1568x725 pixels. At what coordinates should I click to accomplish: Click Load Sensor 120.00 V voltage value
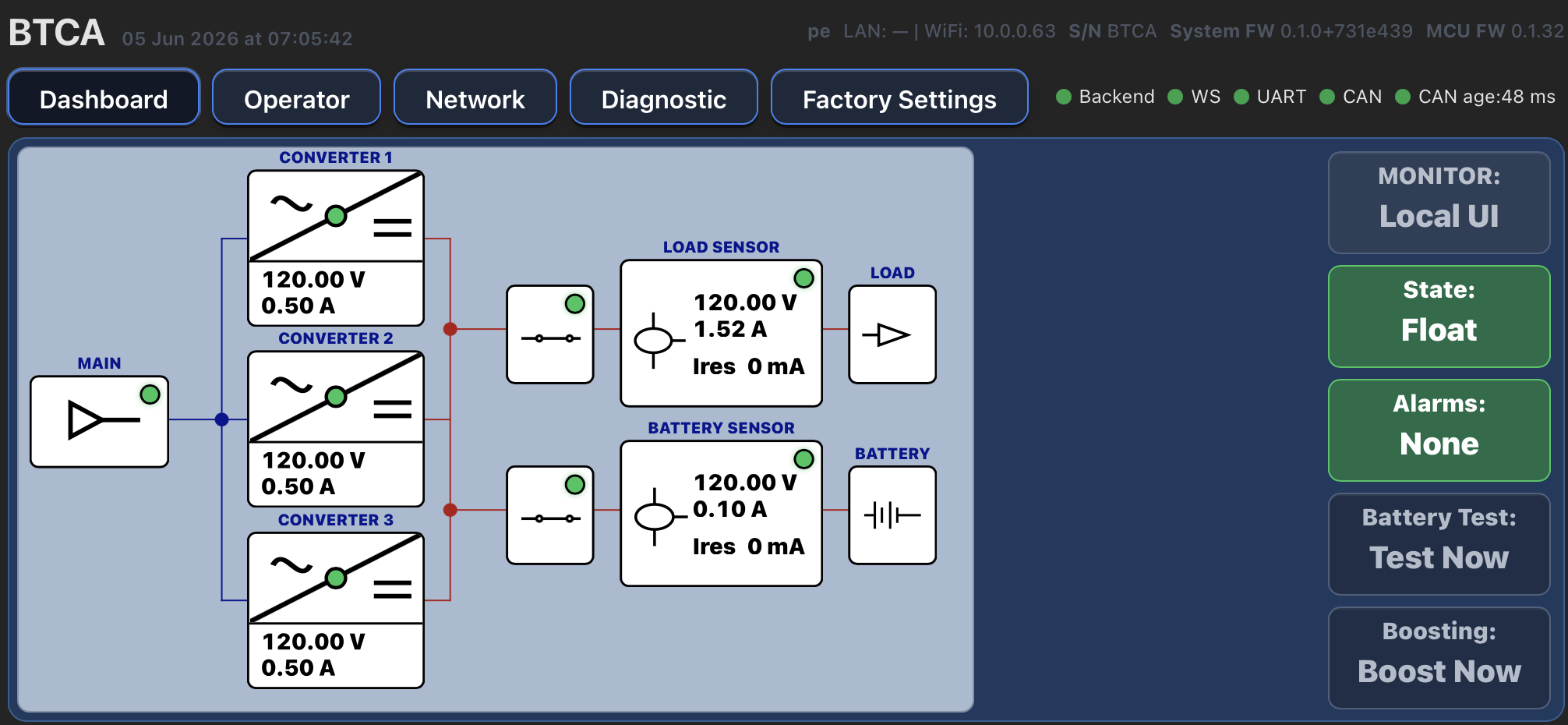(x=745, y=302)
